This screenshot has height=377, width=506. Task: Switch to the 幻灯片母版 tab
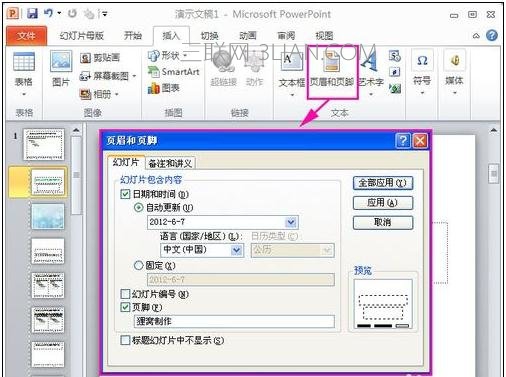tap(82, 36)
